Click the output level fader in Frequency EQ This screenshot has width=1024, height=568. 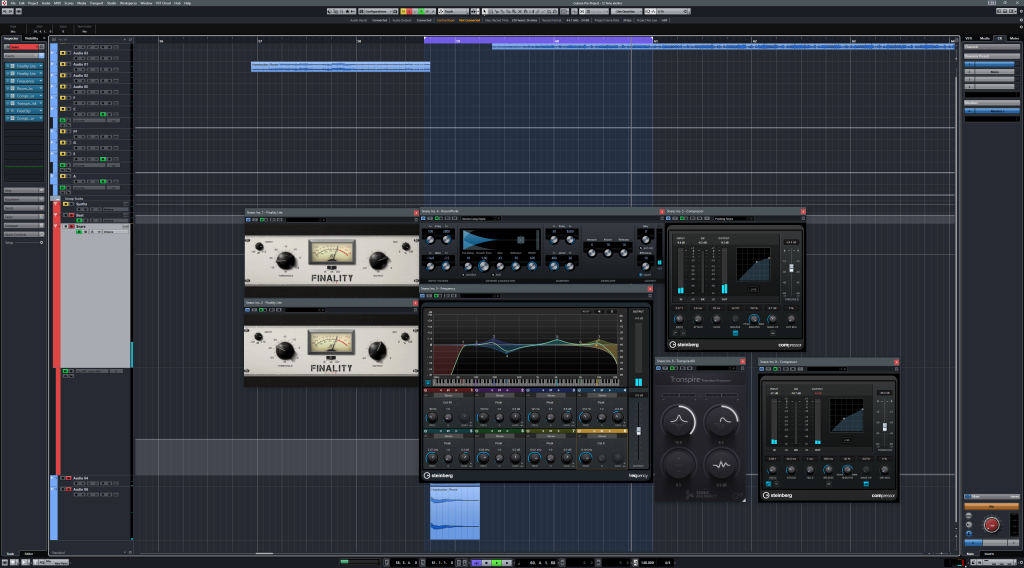click(639, 431)
